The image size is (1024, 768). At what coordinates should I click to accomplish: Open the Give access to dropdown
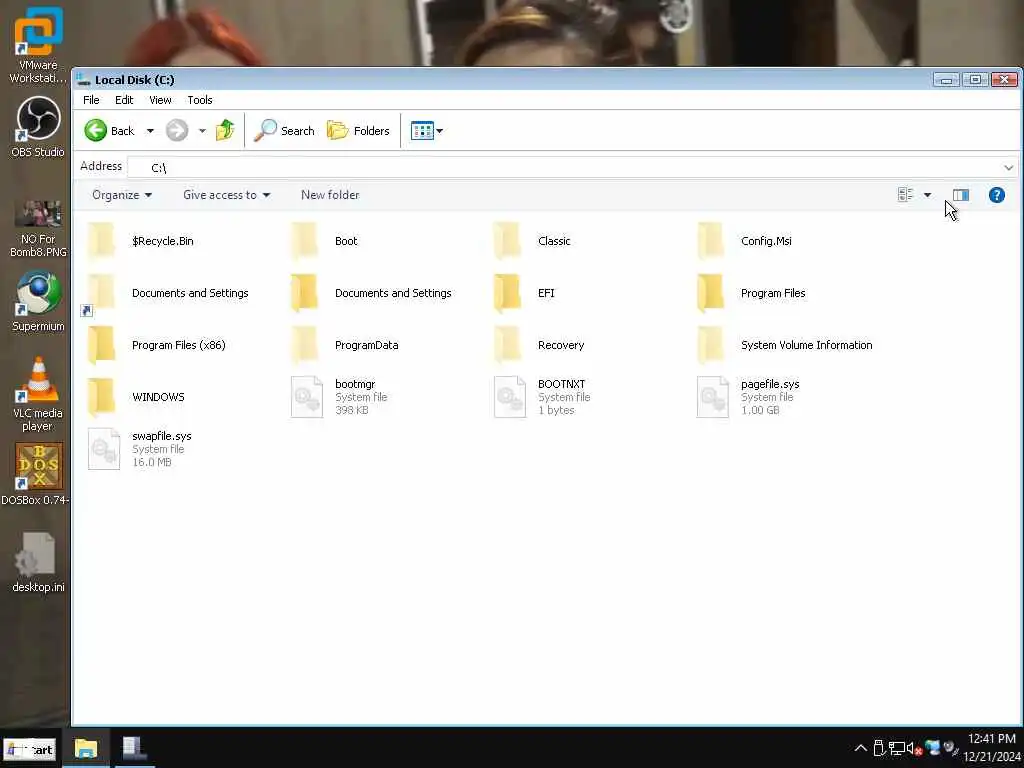(227, 195)
